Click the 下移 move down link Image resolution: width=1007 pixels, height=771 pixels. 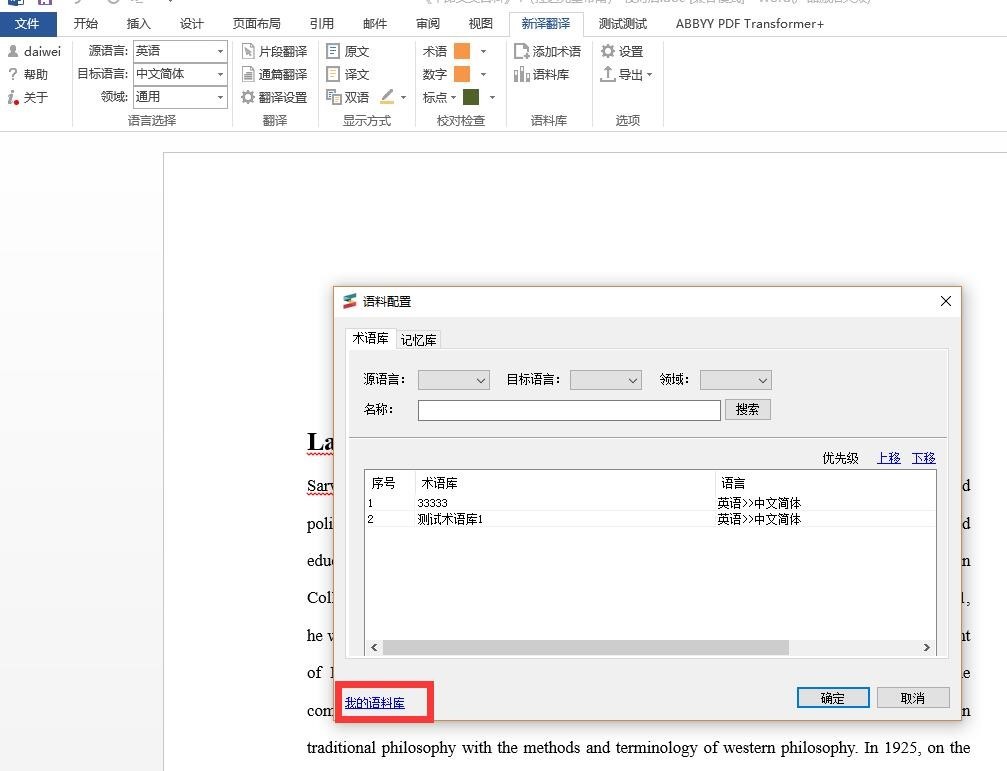pos(924,458)
